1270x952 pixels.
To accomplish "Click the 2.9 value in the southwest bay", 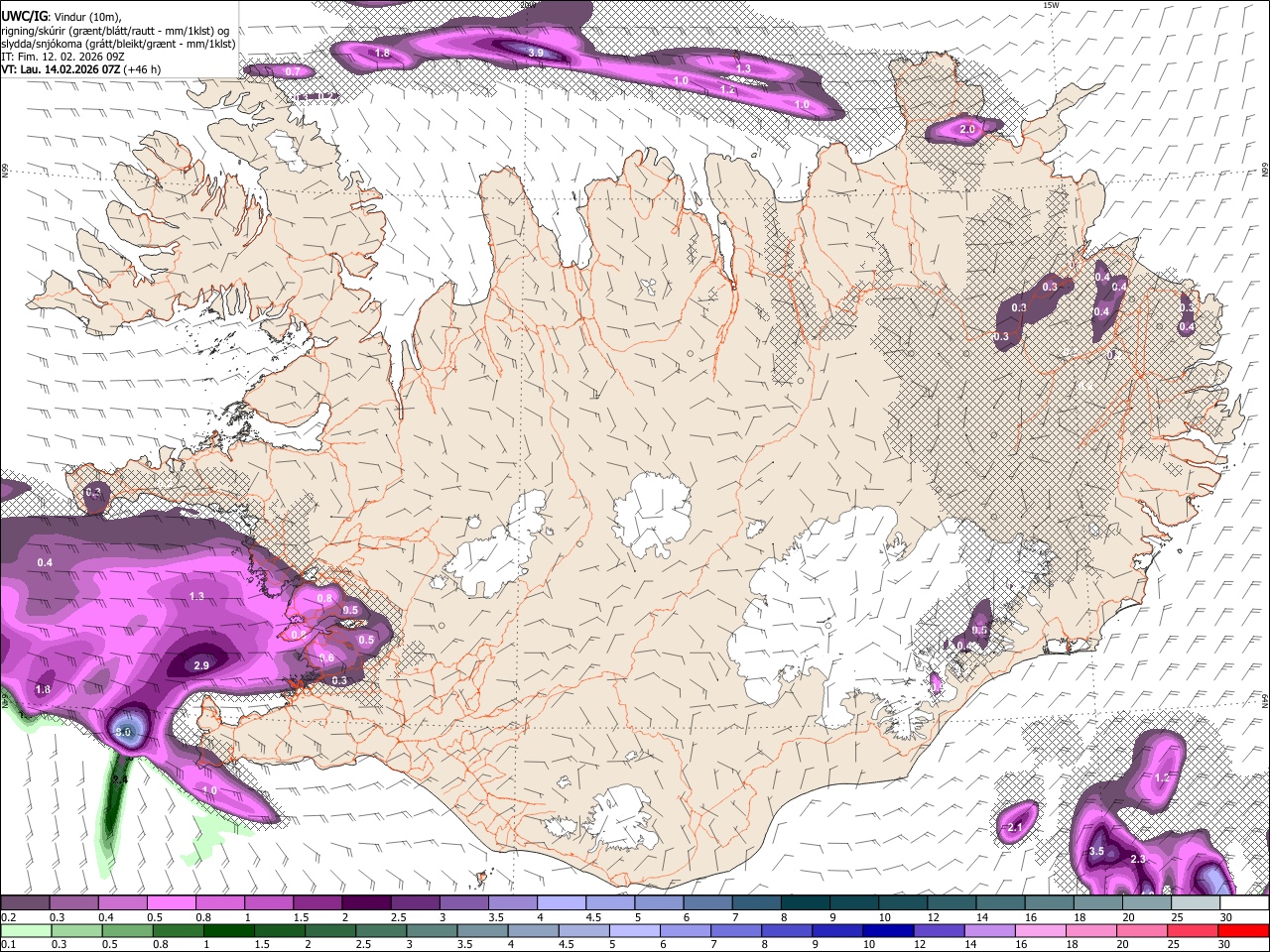I will 201,665.
